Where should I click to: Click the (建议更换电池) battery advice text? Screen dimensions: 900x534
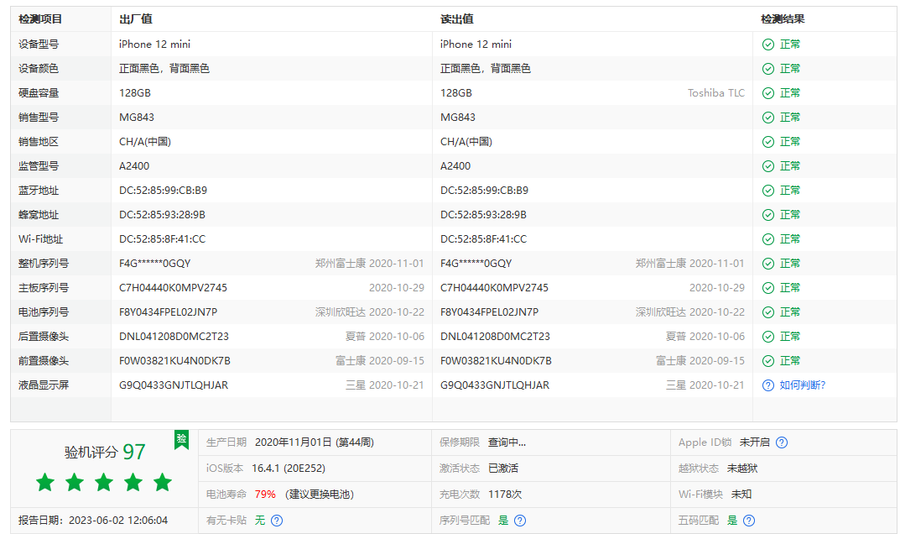(x=320, y=494)
